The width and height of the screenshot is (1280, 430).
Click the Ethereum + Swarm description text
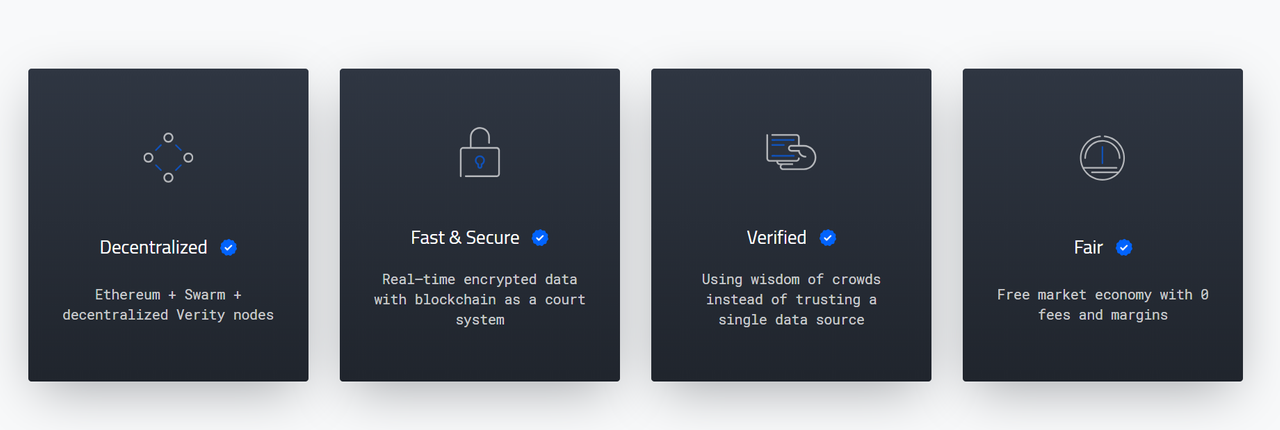(168, 305)
